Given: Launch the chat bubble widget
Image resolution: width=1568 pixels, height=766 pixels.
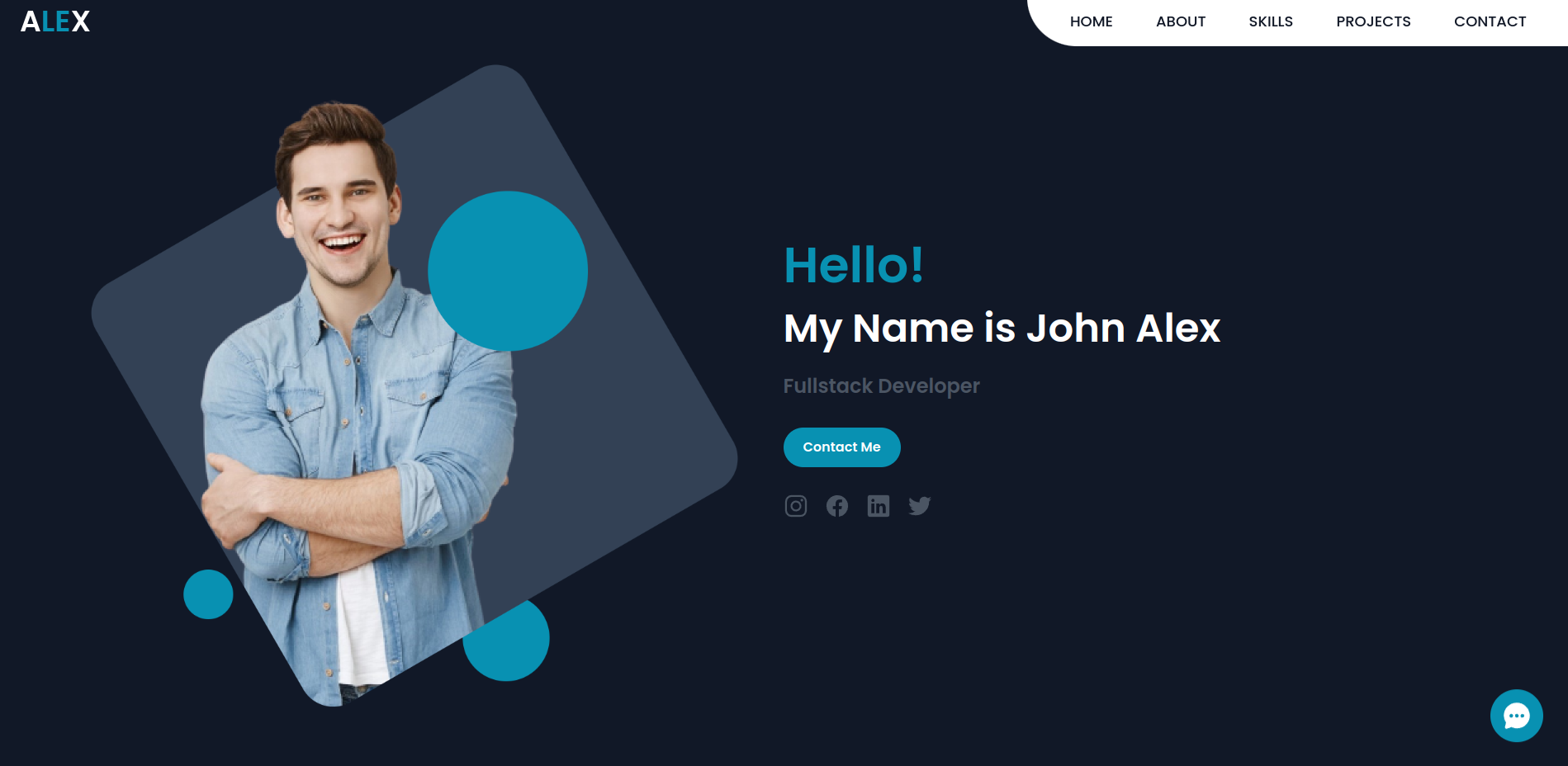Looking at the screenshot, I should click(1516, 716).
